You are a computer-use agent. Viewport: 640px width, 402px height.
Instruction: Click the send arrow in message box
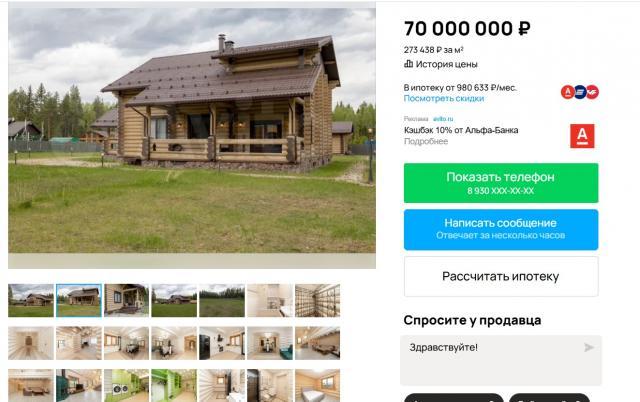point(588,347)
